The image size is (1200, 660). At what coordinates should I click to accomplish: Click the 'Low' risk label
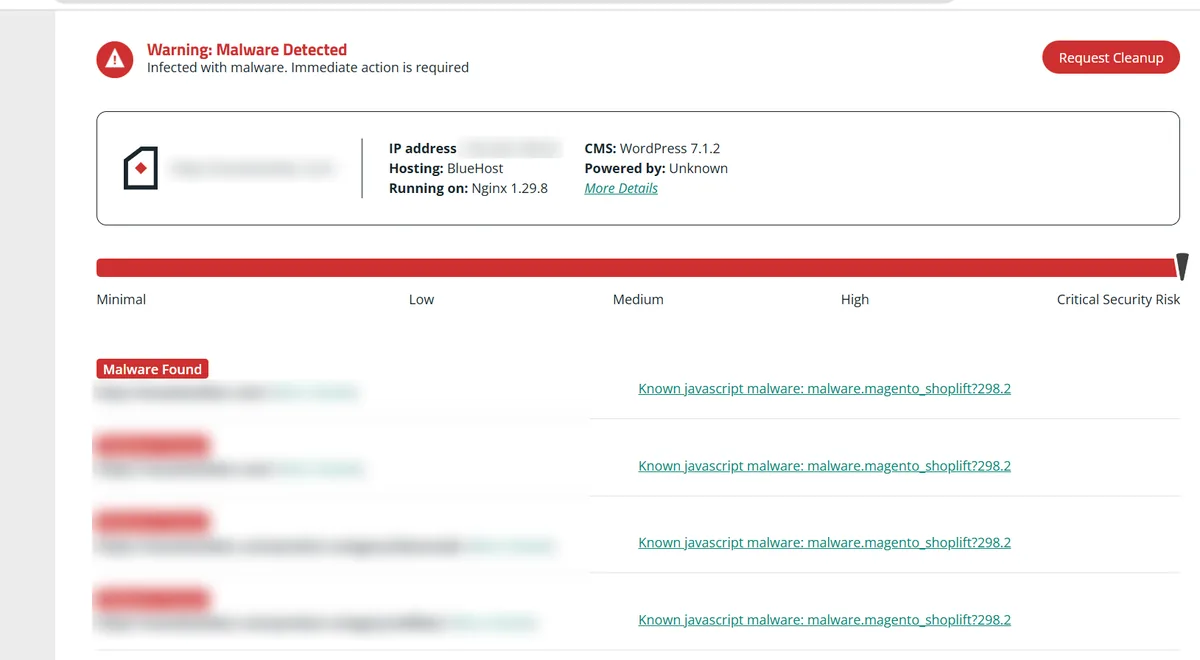click(421, 299)
